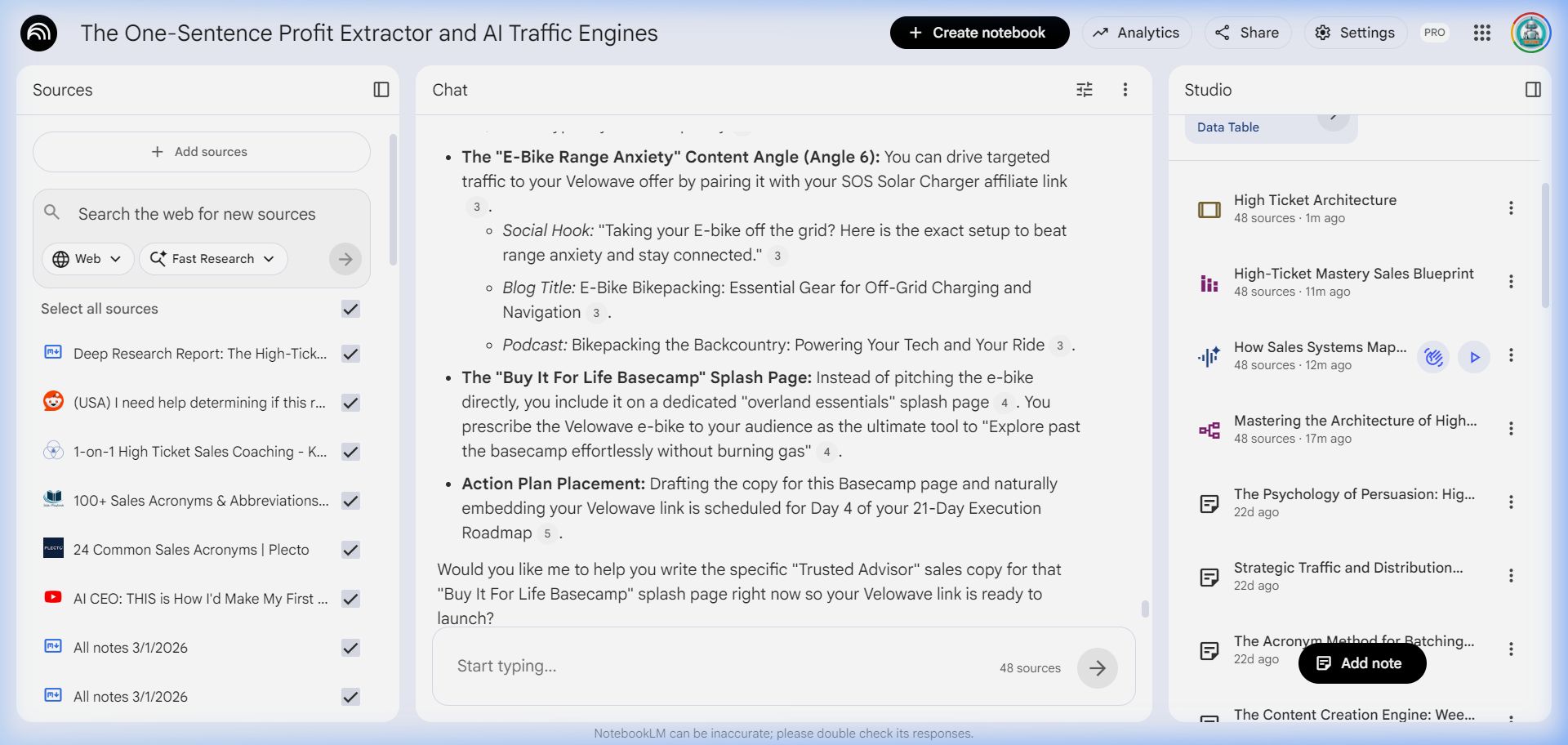Screen dimensions: 1568x745
Task: Uncheck Deep Research Report source
Action: coord(350,354)
